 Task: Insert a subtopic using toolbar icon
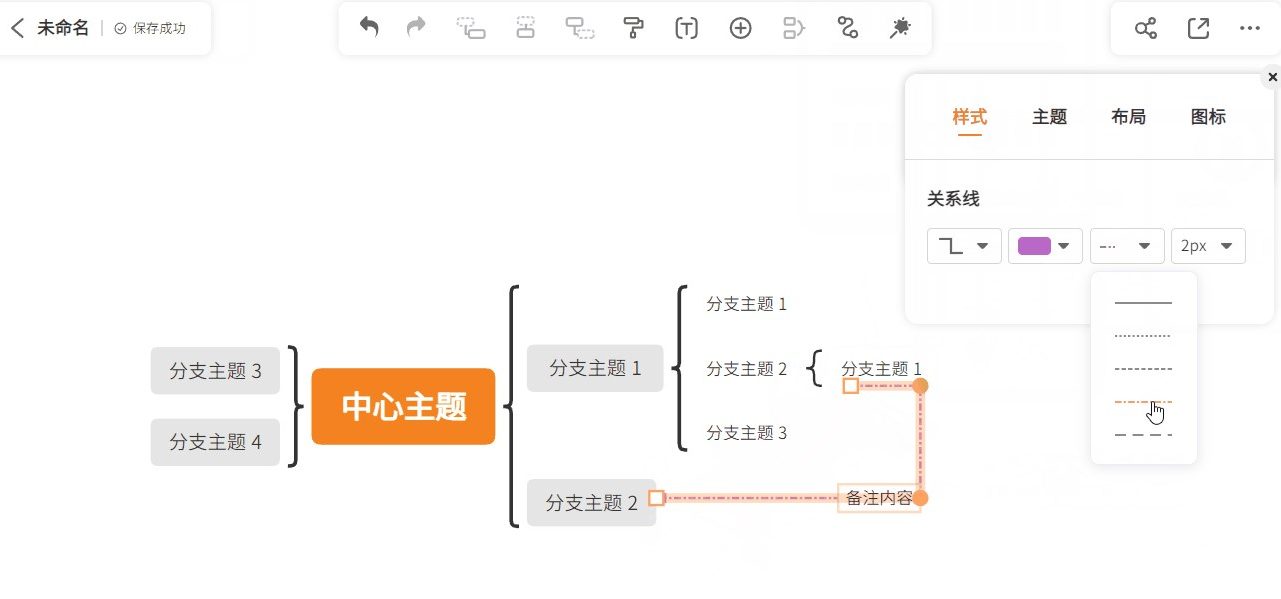pyautogui.click(x=471, y=28)
